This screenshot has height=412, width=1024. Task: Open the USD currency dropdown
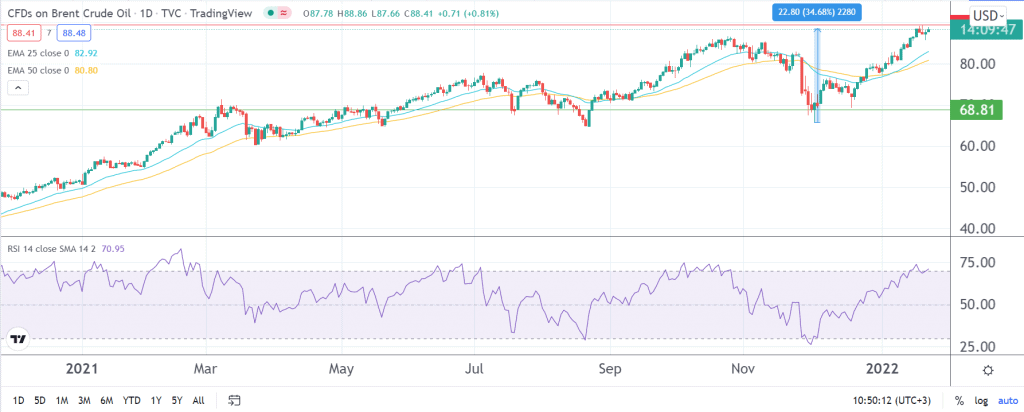[989, 16]
